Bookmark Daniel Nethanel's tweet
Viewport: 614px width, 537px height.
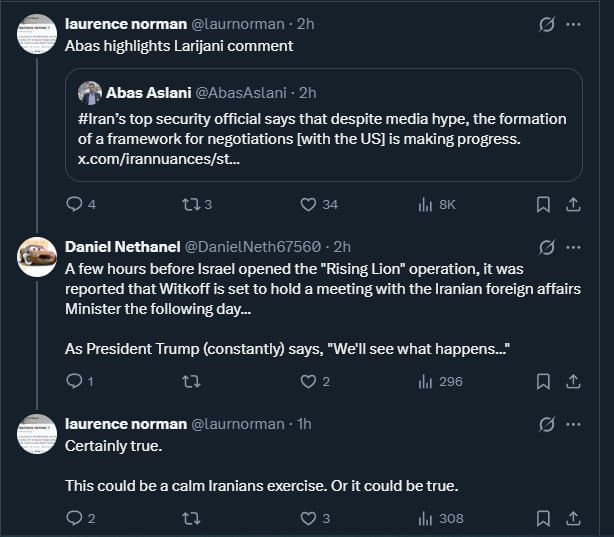click(543, 381)
